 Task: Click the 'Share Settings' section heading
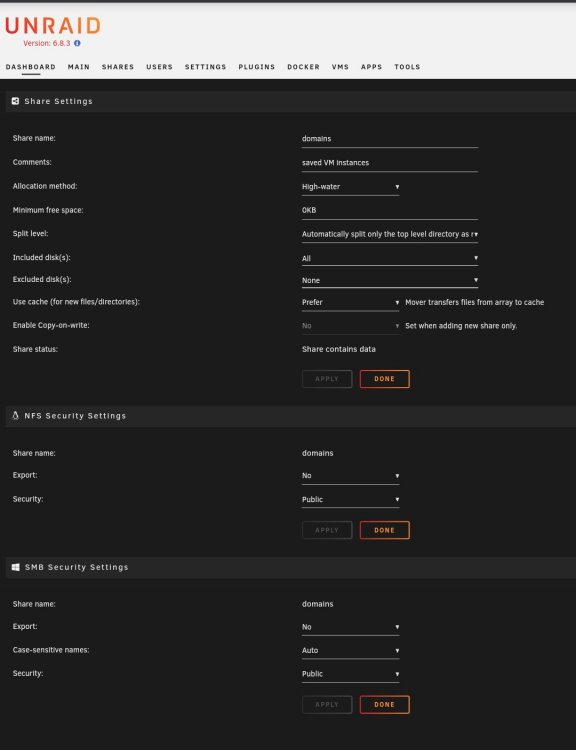[58, 101]
